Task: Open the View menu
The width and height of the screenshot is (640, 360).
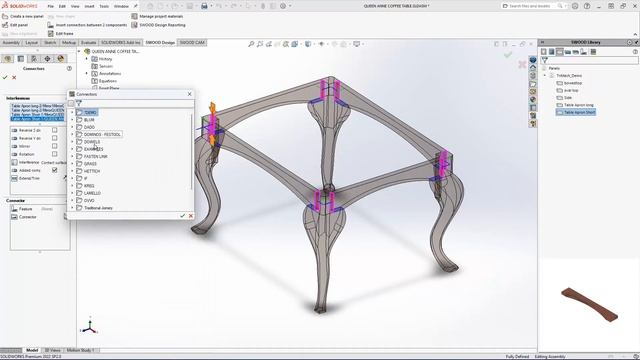Action: pos(75,6)
